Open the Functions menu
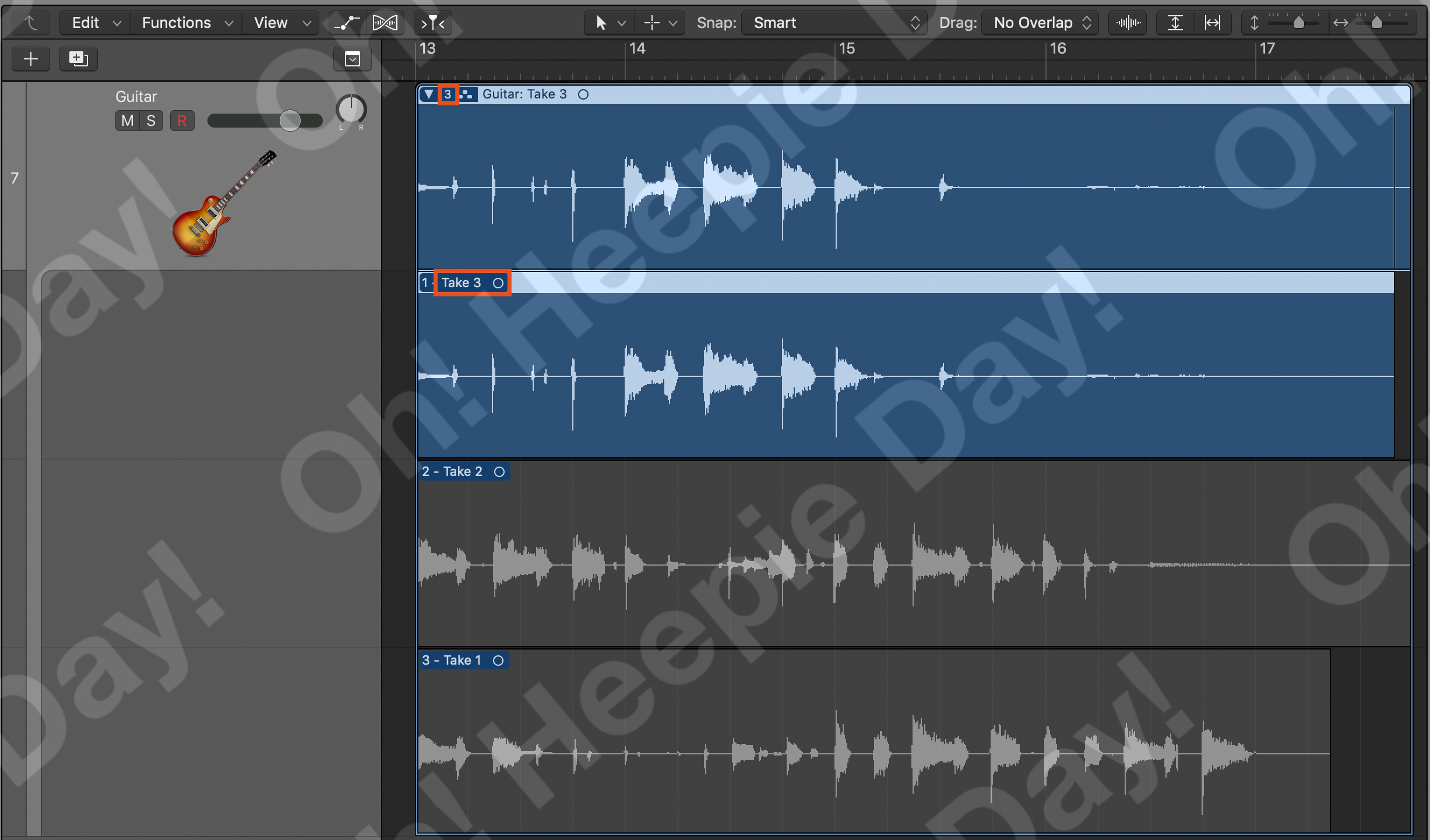Viewport: 1430px width, 840px height. (186, 23)
